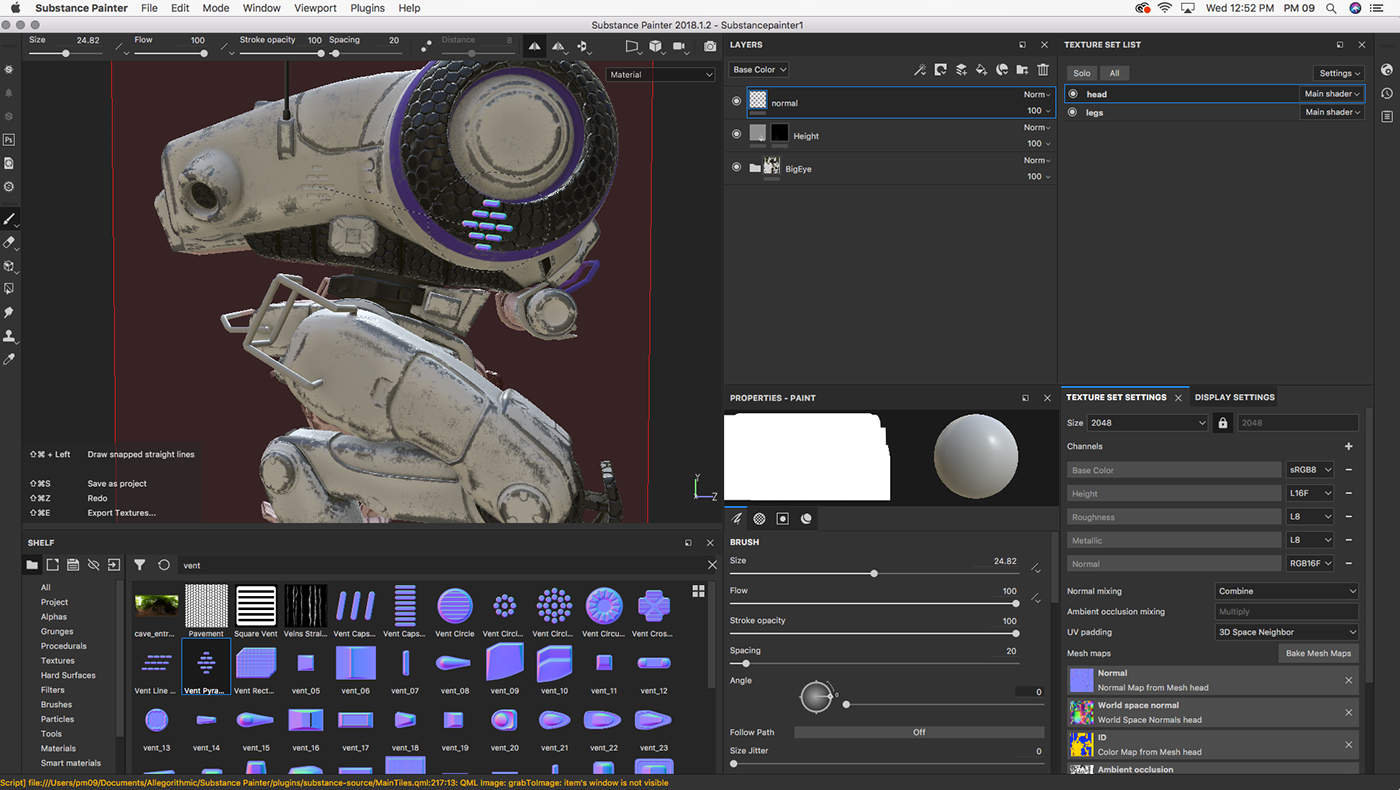The width and height of the screenshot is (1400, 790).
Task: Click the Shelf import resources icon
Action: point(114,565)
